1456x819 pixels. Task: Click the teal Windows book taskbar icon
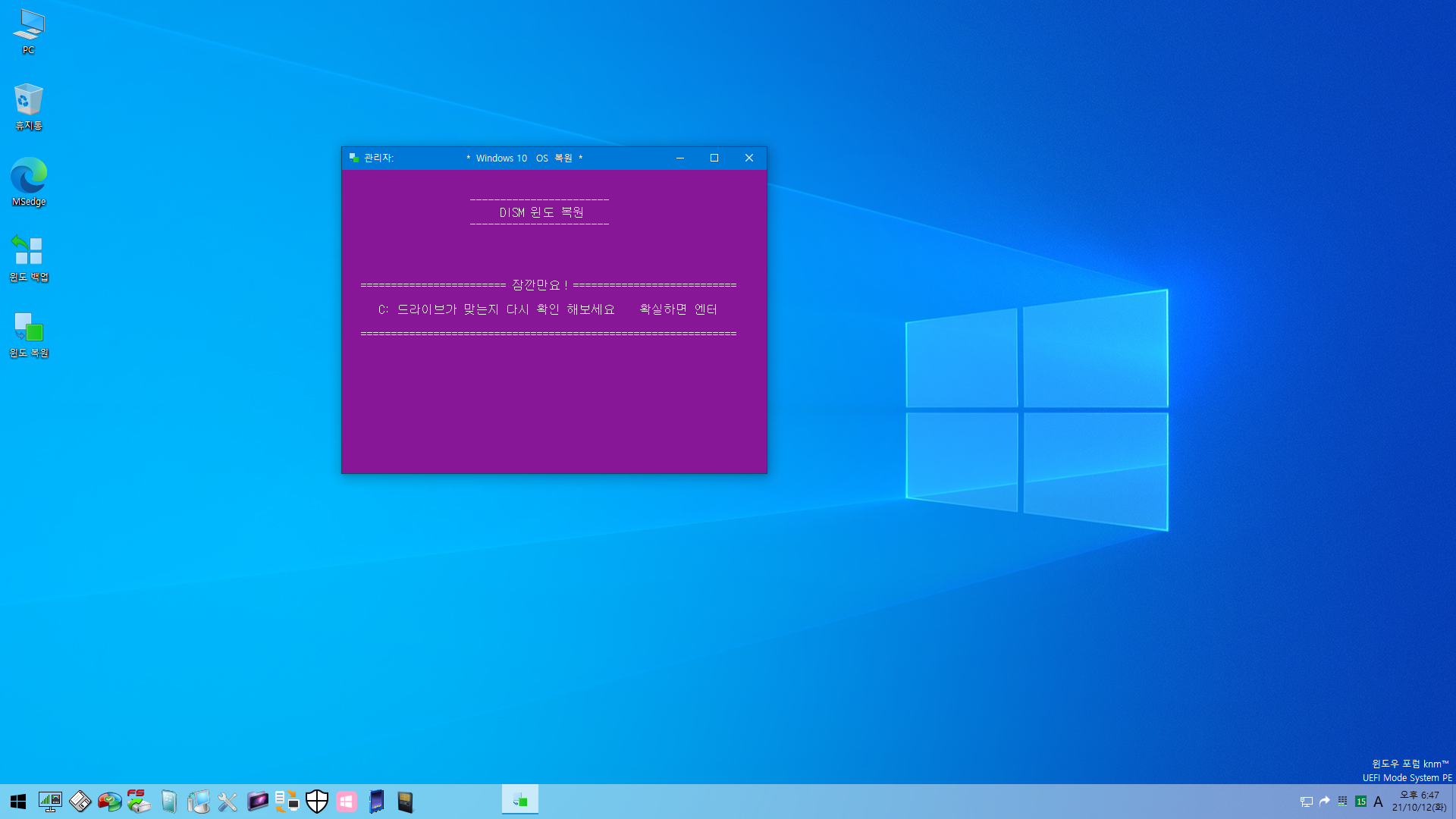[168, 802]
